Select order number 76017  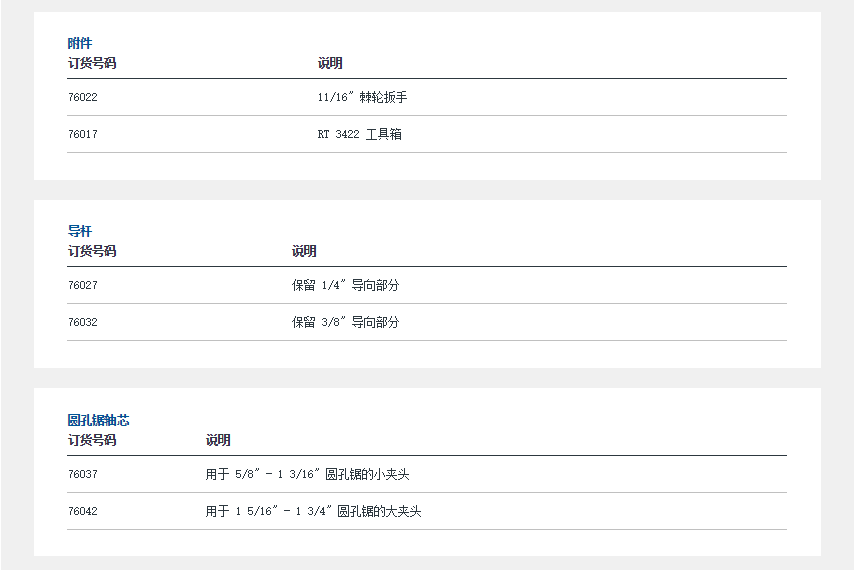click(x=83, y=134)
